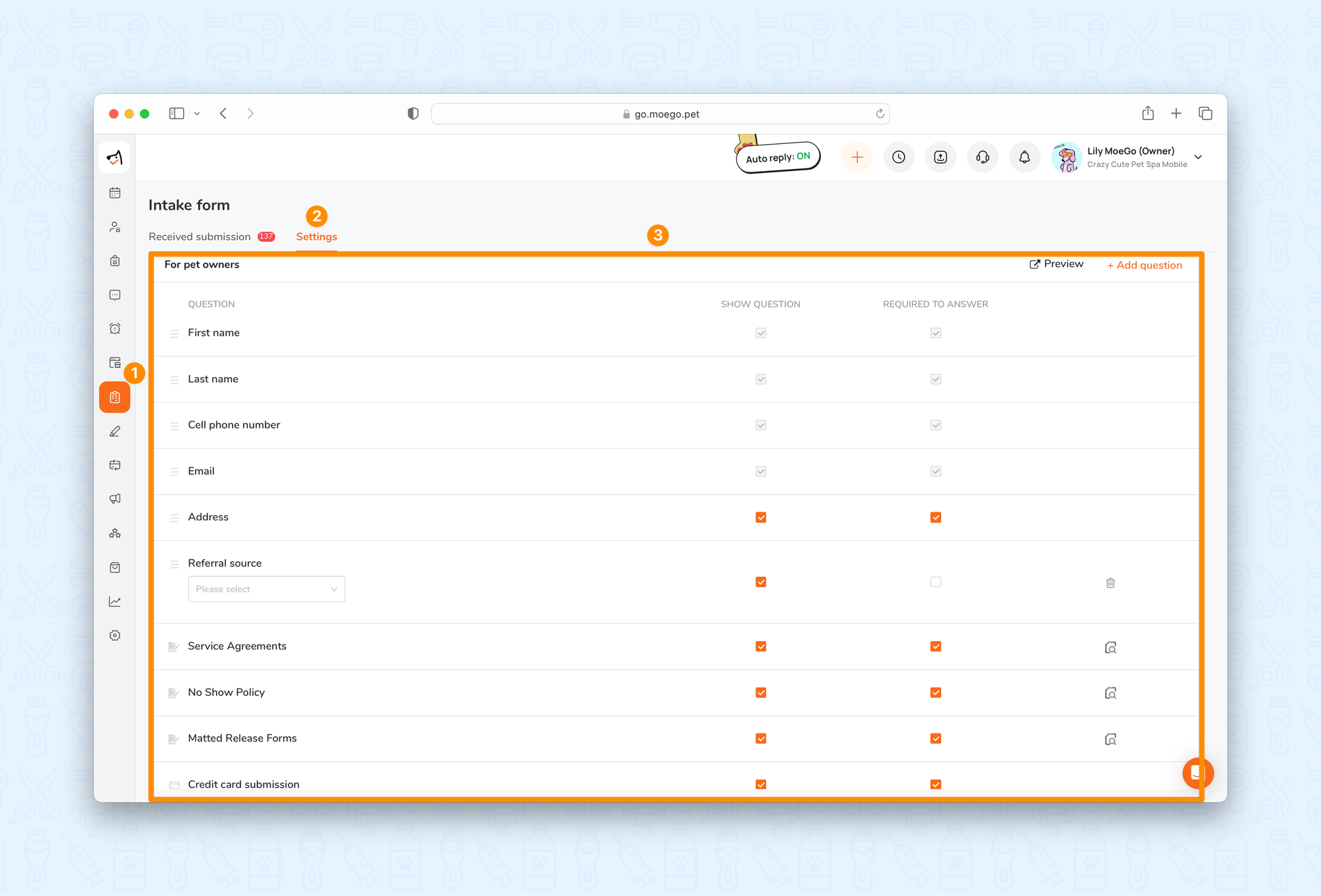
Task: Enable Required to Answer for Referral source
Action: point(935,582)
